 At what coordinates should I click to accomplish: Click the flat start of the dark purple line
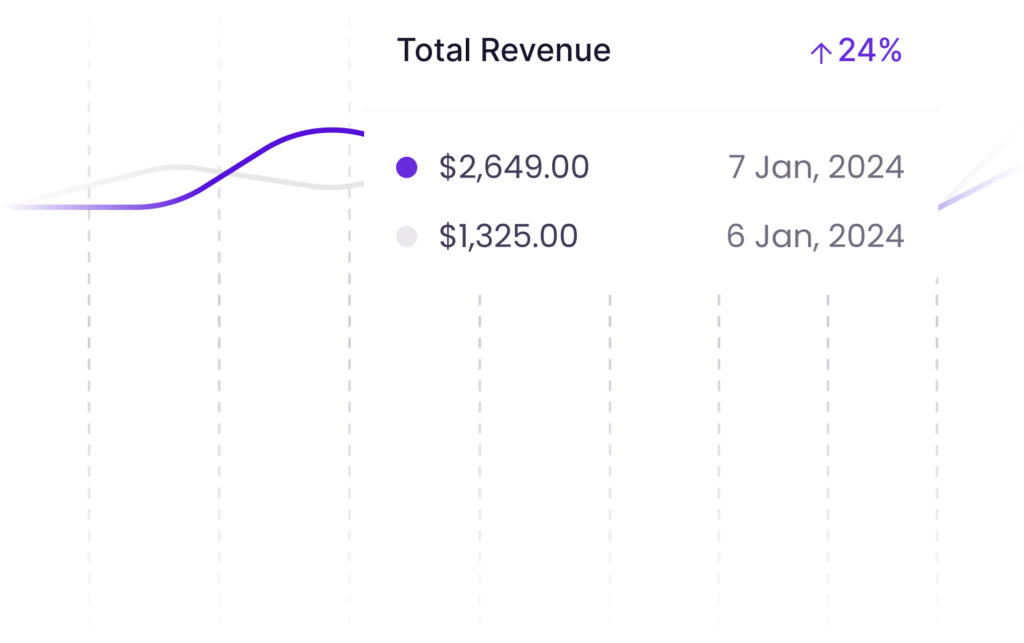click(80, 207)
